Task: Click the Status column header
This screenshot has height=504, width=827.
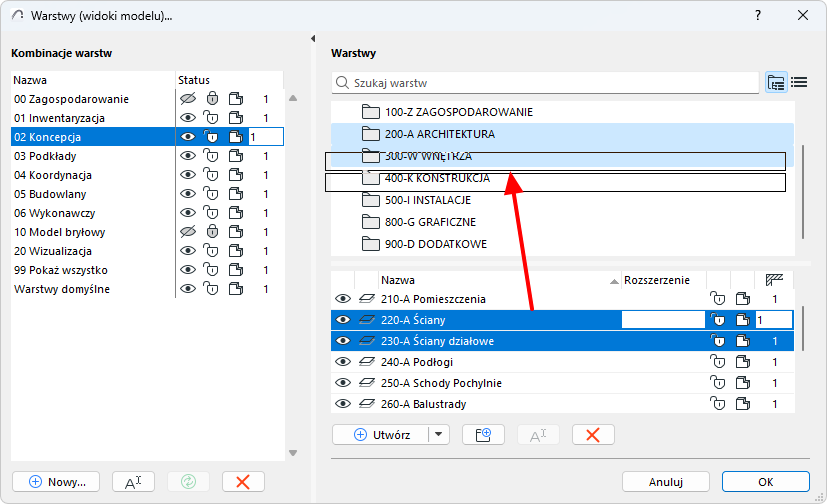Action: coord(229,80)
